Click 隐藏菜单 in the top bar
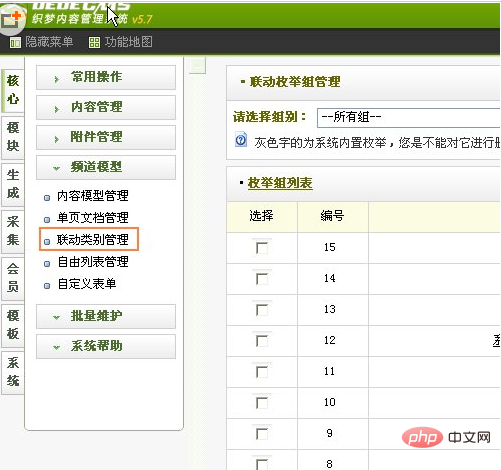This screenshot has height=470, width=501. [x=49, y=42]
